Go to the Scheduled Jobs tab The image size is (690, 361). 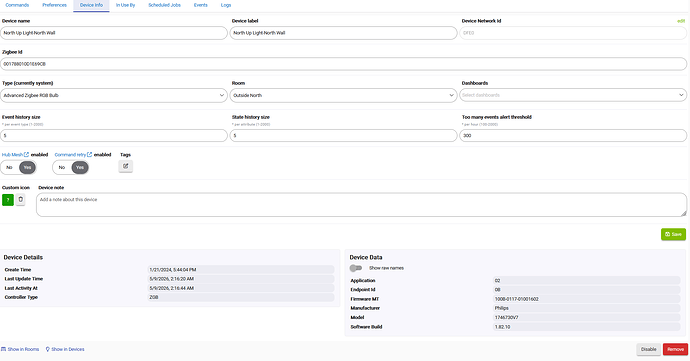(165, 5)
